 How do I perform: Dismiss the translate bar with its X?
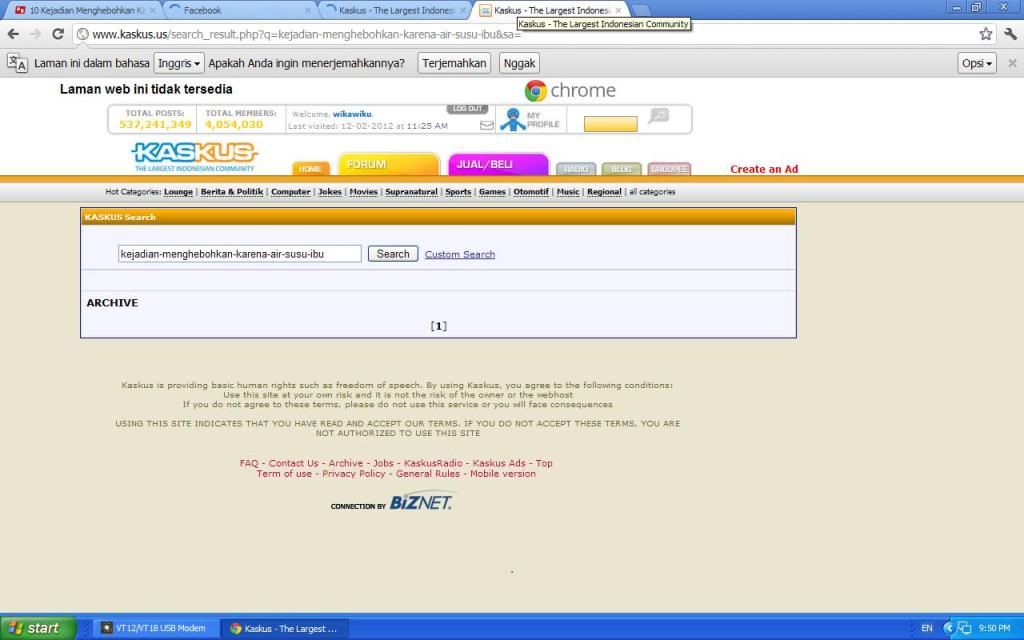1012,63
